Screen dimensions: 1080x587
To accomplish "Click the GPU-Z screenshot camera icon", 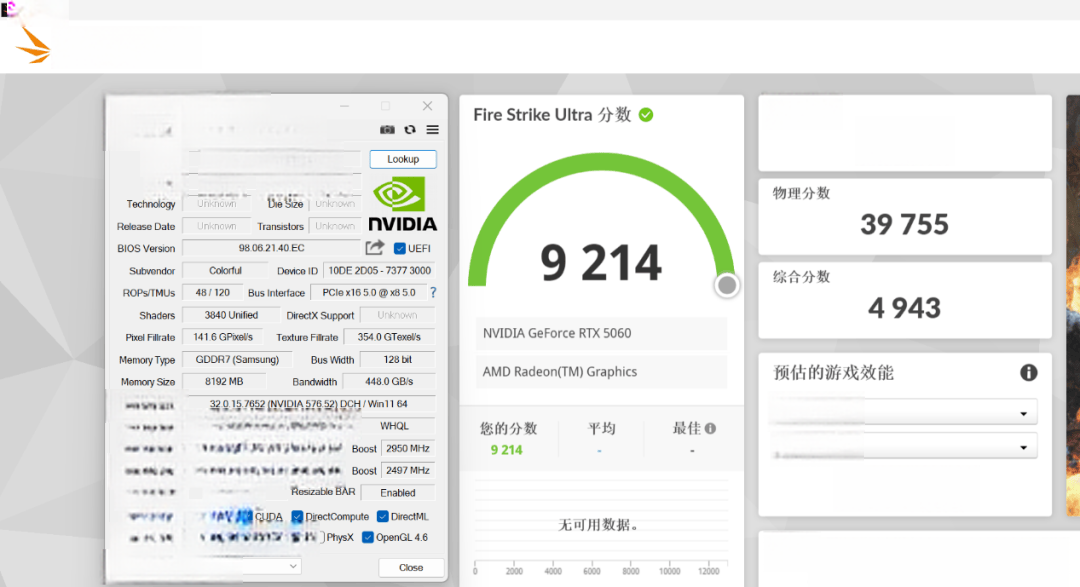I will (x=387, y=130).
